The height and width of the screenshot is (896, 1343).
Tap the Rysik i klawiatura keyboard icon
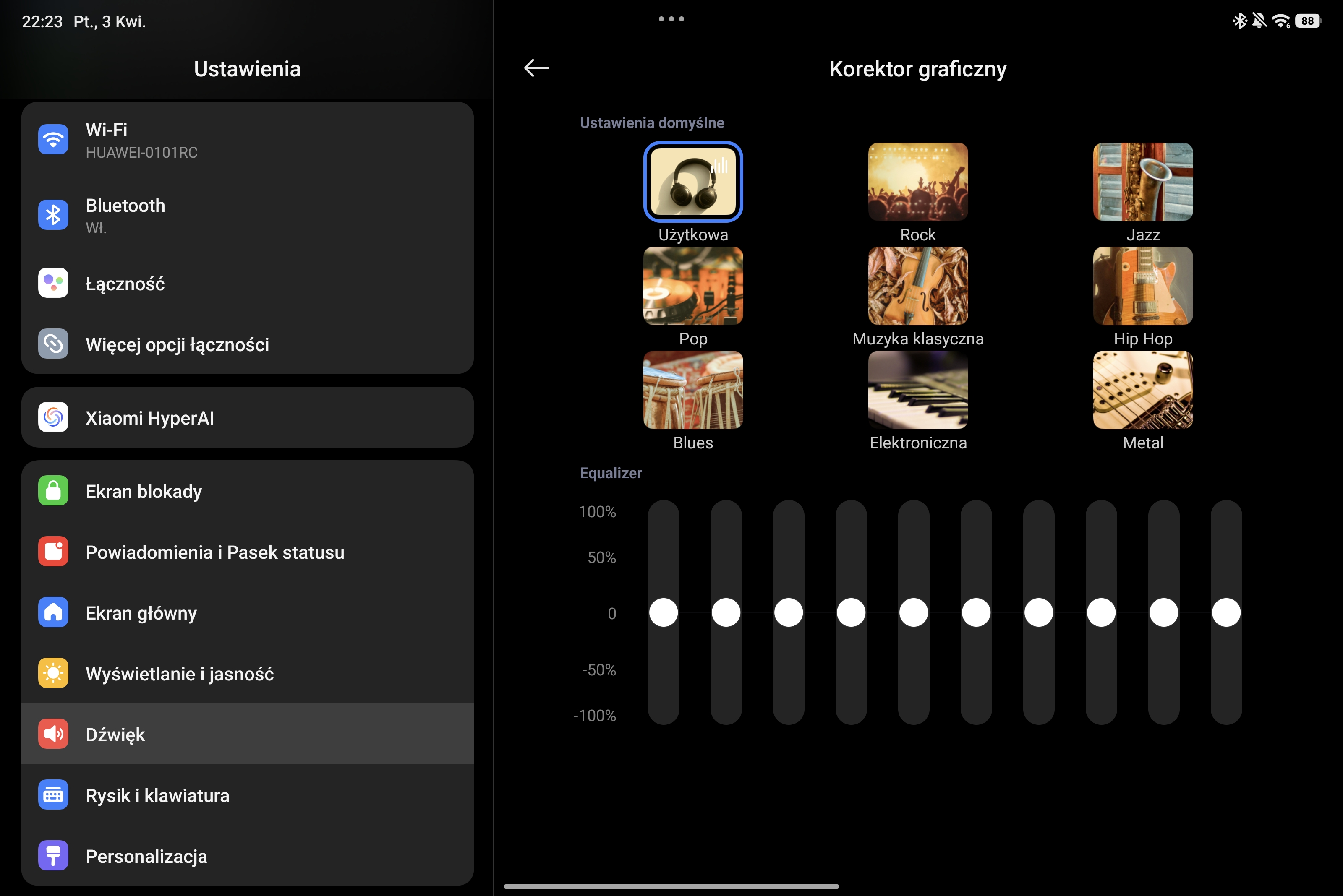[x=53, y=795]
